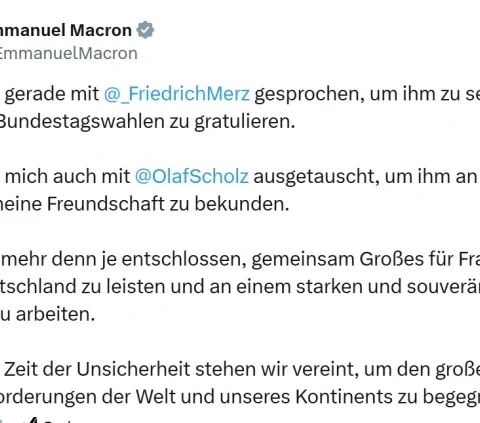Click the words stehen wir vereint
The height and width of the screenshot is (423, 480).
coord(277,369)
